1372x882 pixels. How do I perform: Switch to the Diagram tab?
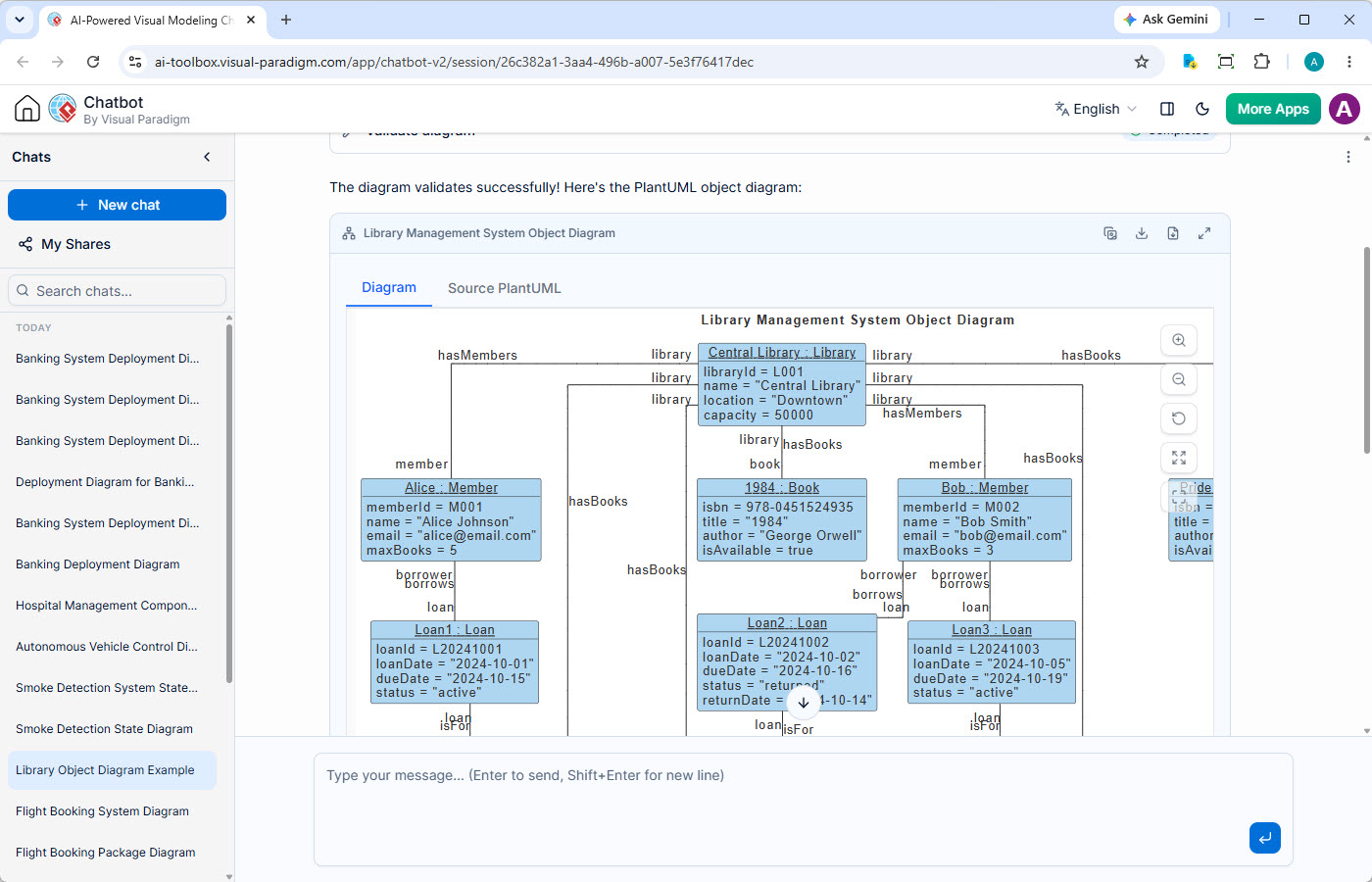(x=389, y=287)
